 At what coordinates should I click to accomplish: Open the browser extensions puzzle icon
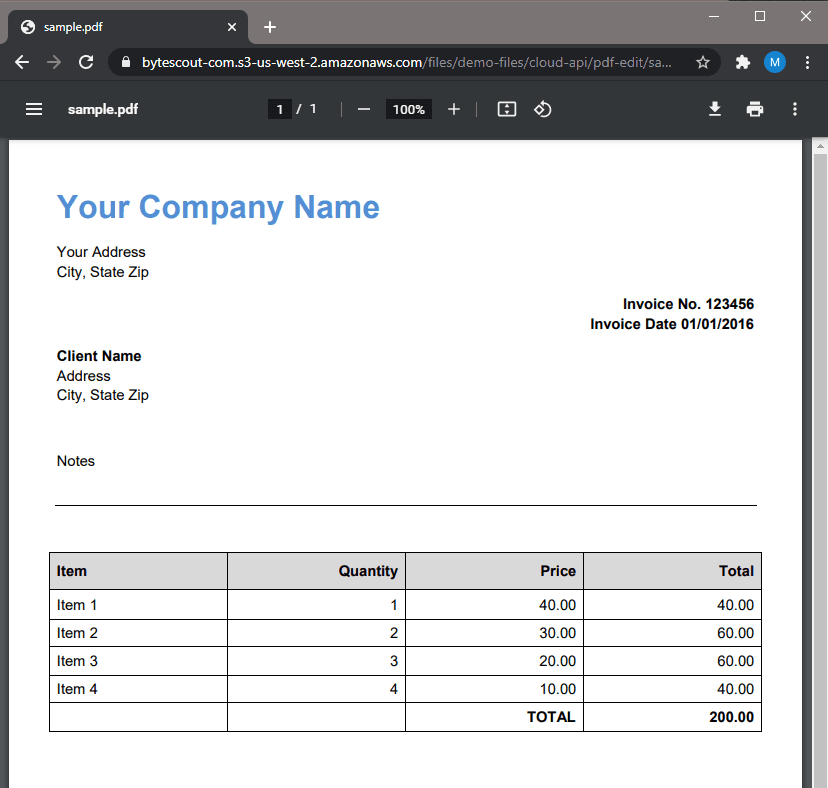click(742, 62)
